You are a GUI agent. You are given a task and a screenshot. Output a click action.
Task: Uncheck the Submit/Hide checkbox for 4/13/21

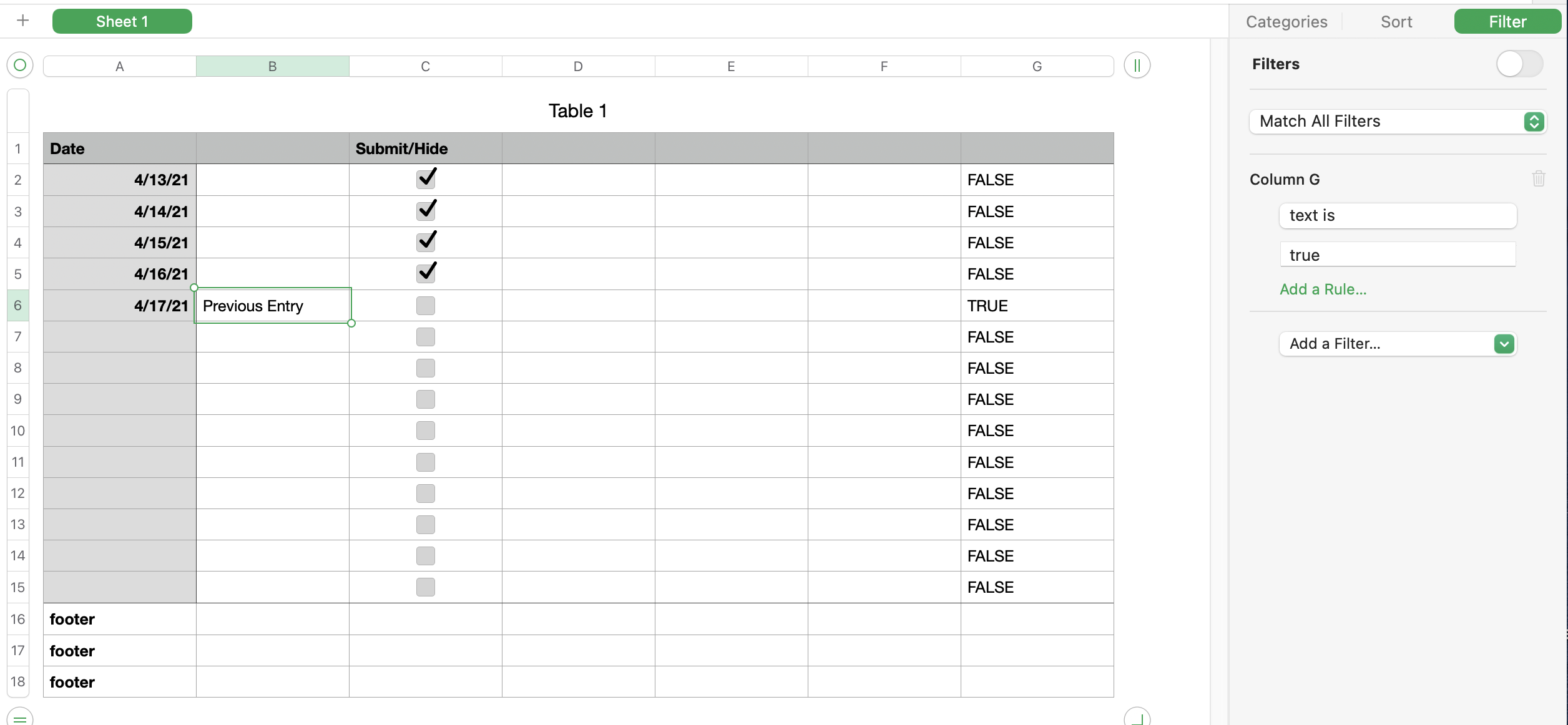(426, 180)
